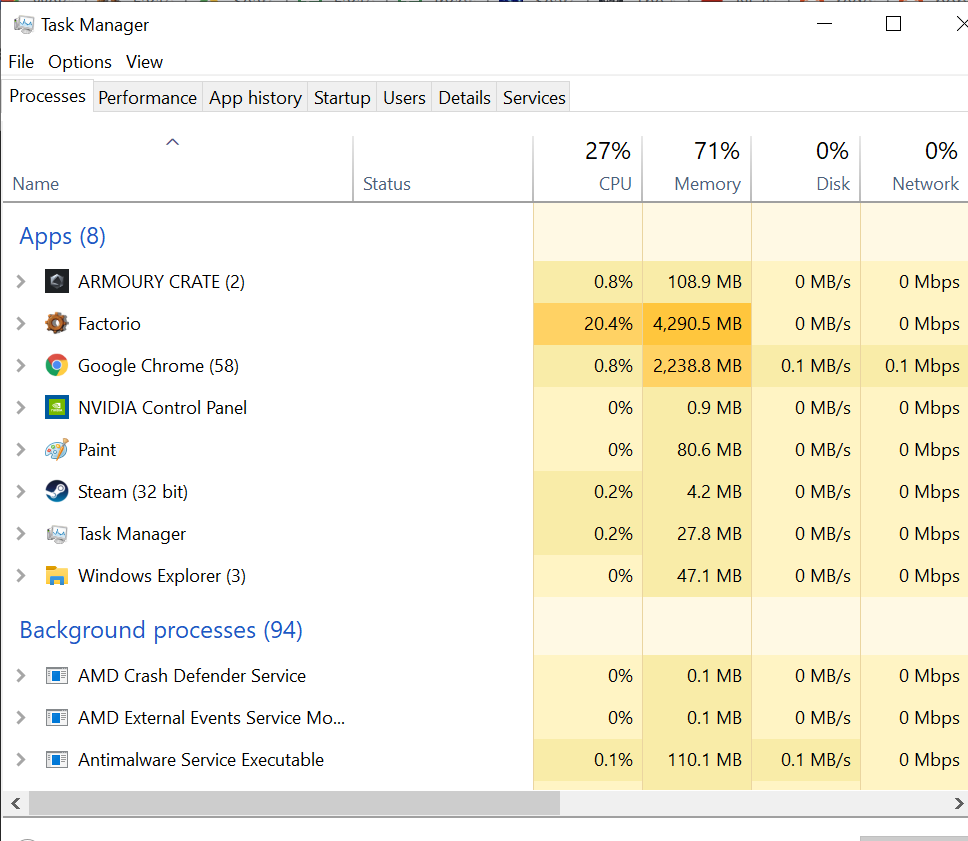Image resolution: width=968 pixels, height=841 pixels.
Task: Sort processes by the Name column
Action: click(x=177, y=169)
